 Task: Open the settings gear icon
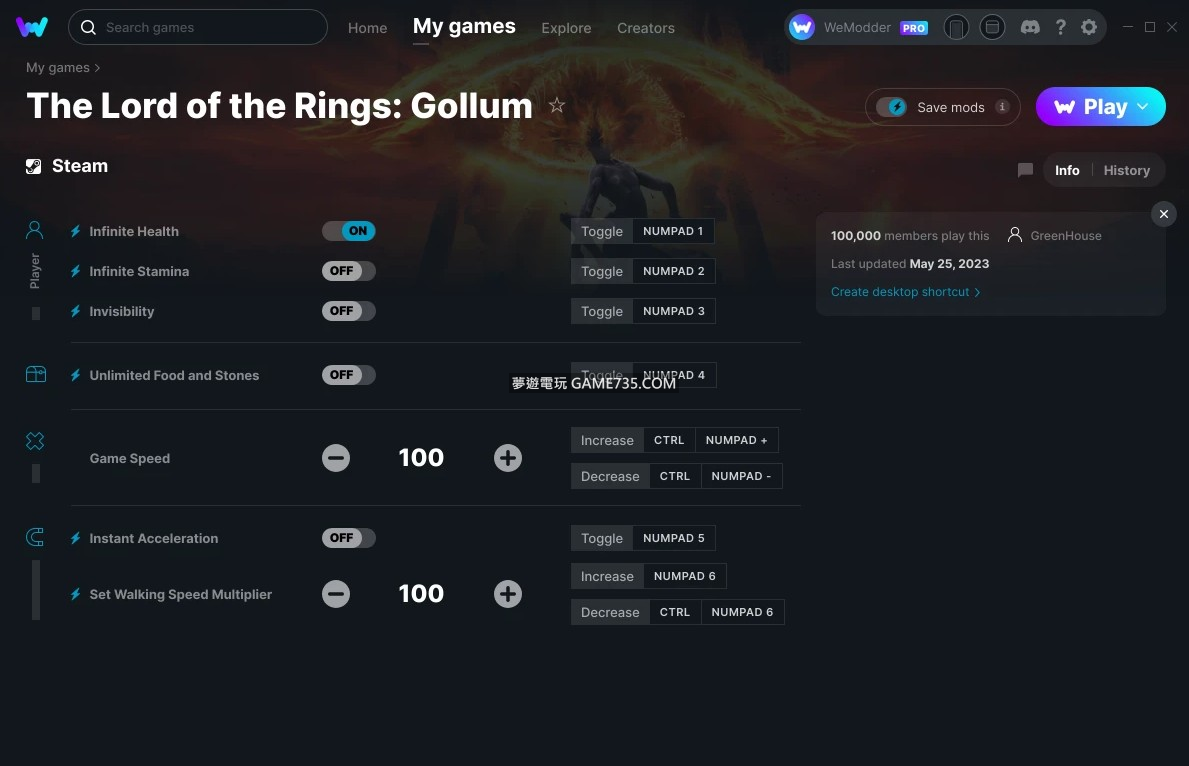[1089, 28]
